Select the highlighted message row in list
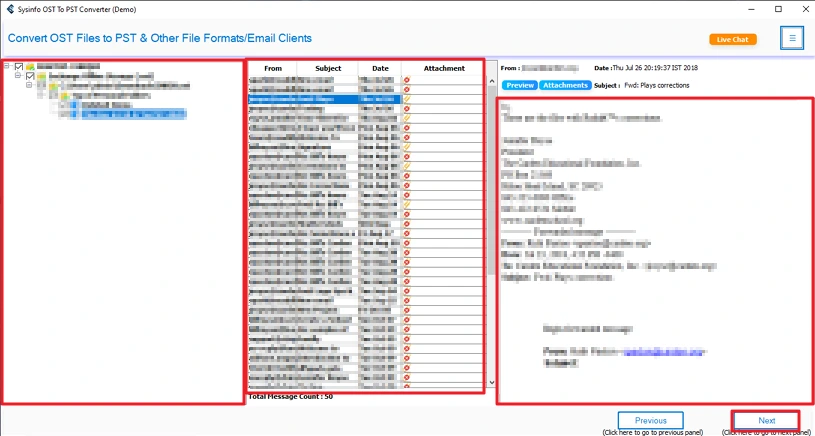Screen dimensions: 815x436 pyautogui.click(x=324, y=99)
